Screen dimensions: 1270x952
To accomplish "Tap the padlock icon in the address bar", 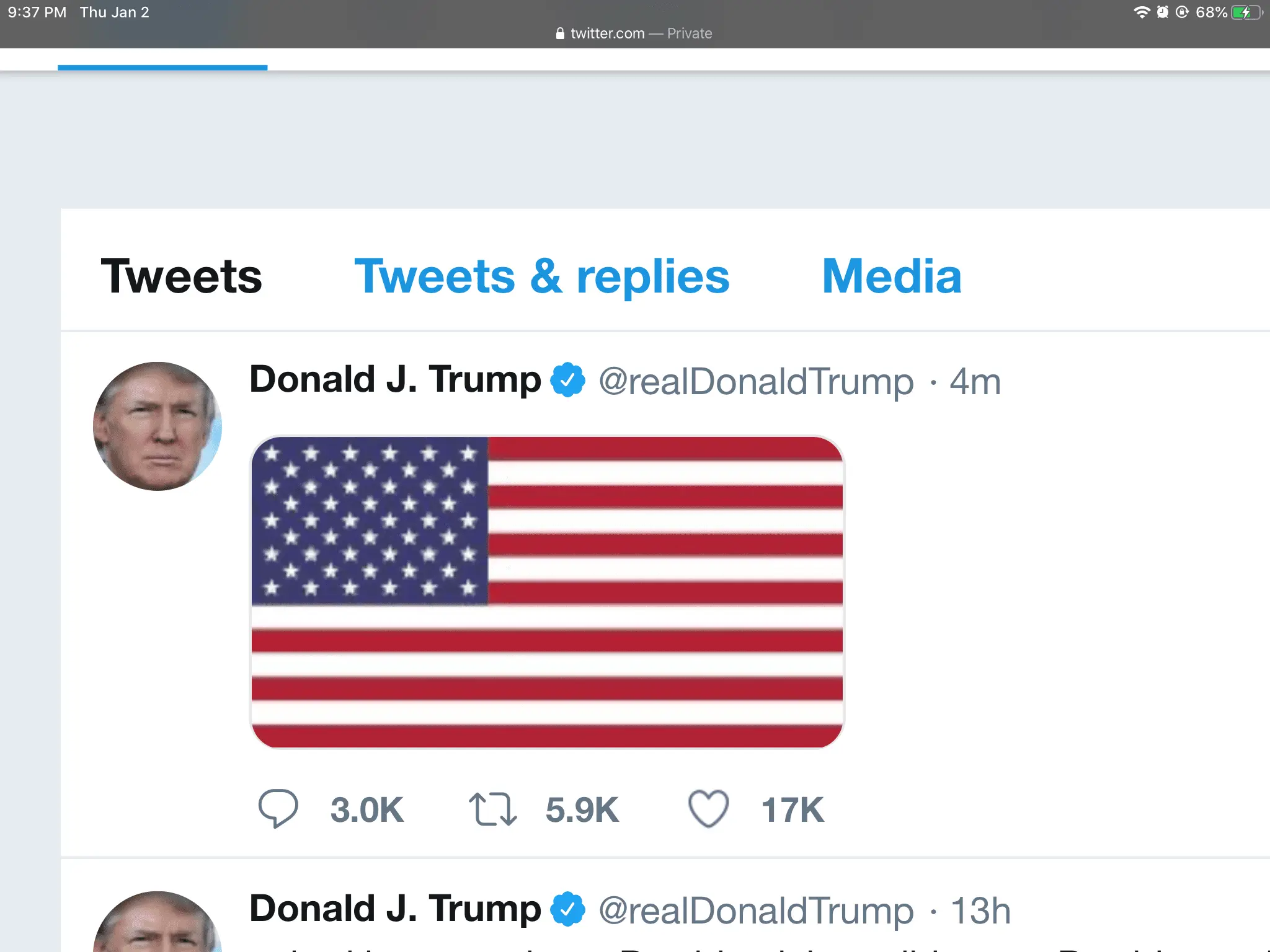I will (x=560, y=33).
